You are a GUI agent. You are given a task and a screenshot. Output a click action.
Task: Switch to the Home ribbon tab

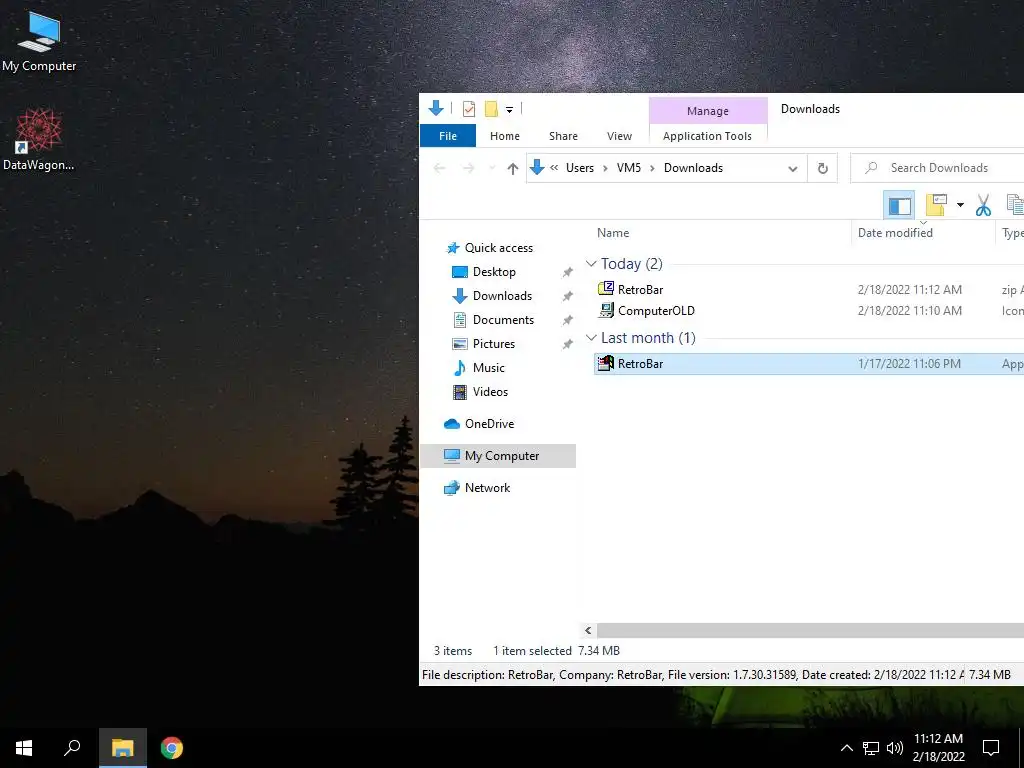click(505, 136)
